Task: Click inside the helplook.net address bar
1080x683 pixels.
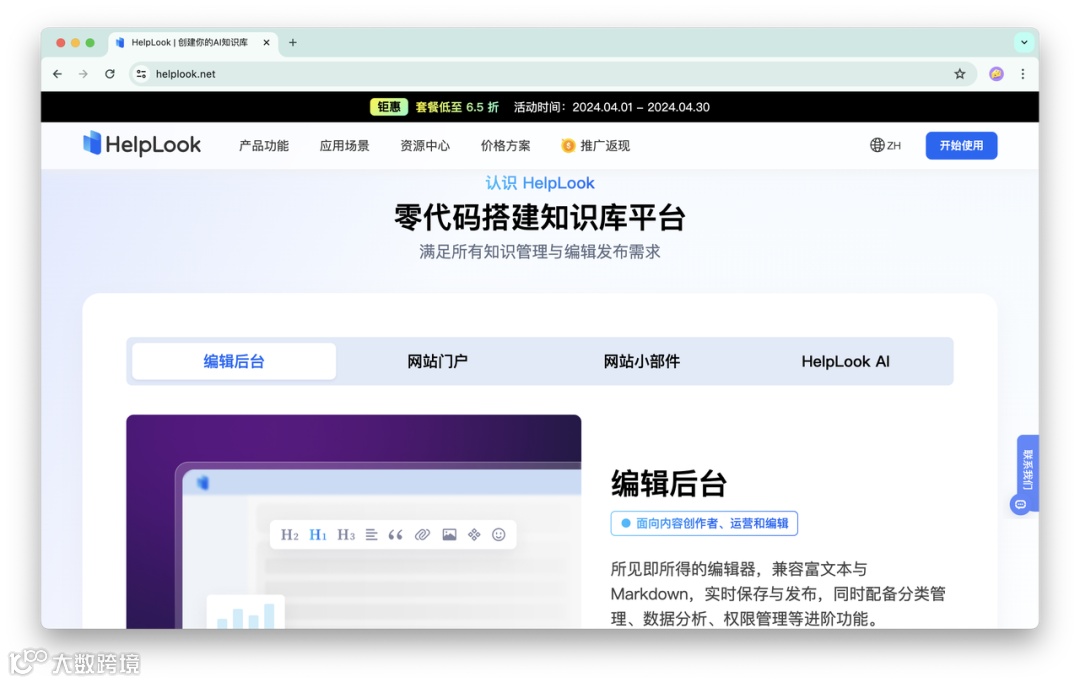Action: pyautogui.click(x=185, y=73)
